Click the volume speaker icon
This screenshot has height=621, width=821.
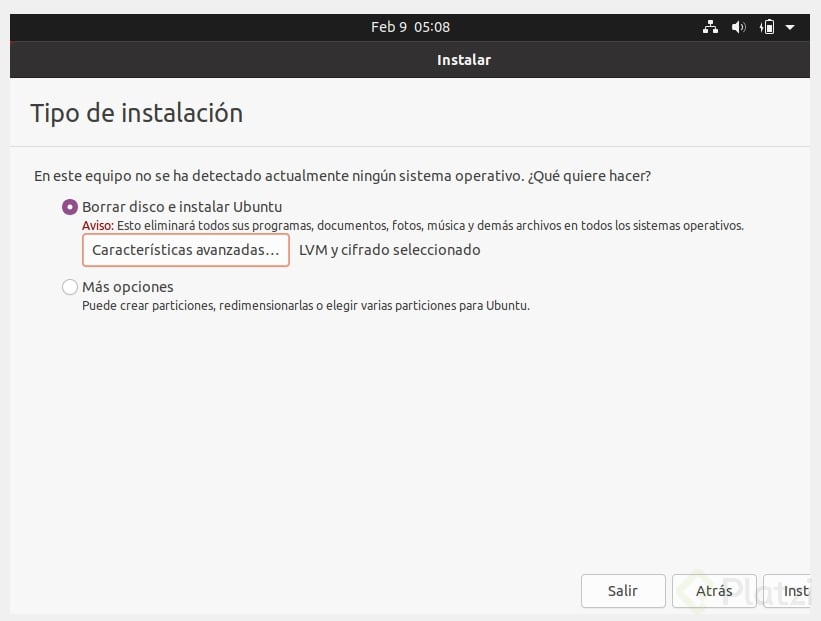click(738, 27)
